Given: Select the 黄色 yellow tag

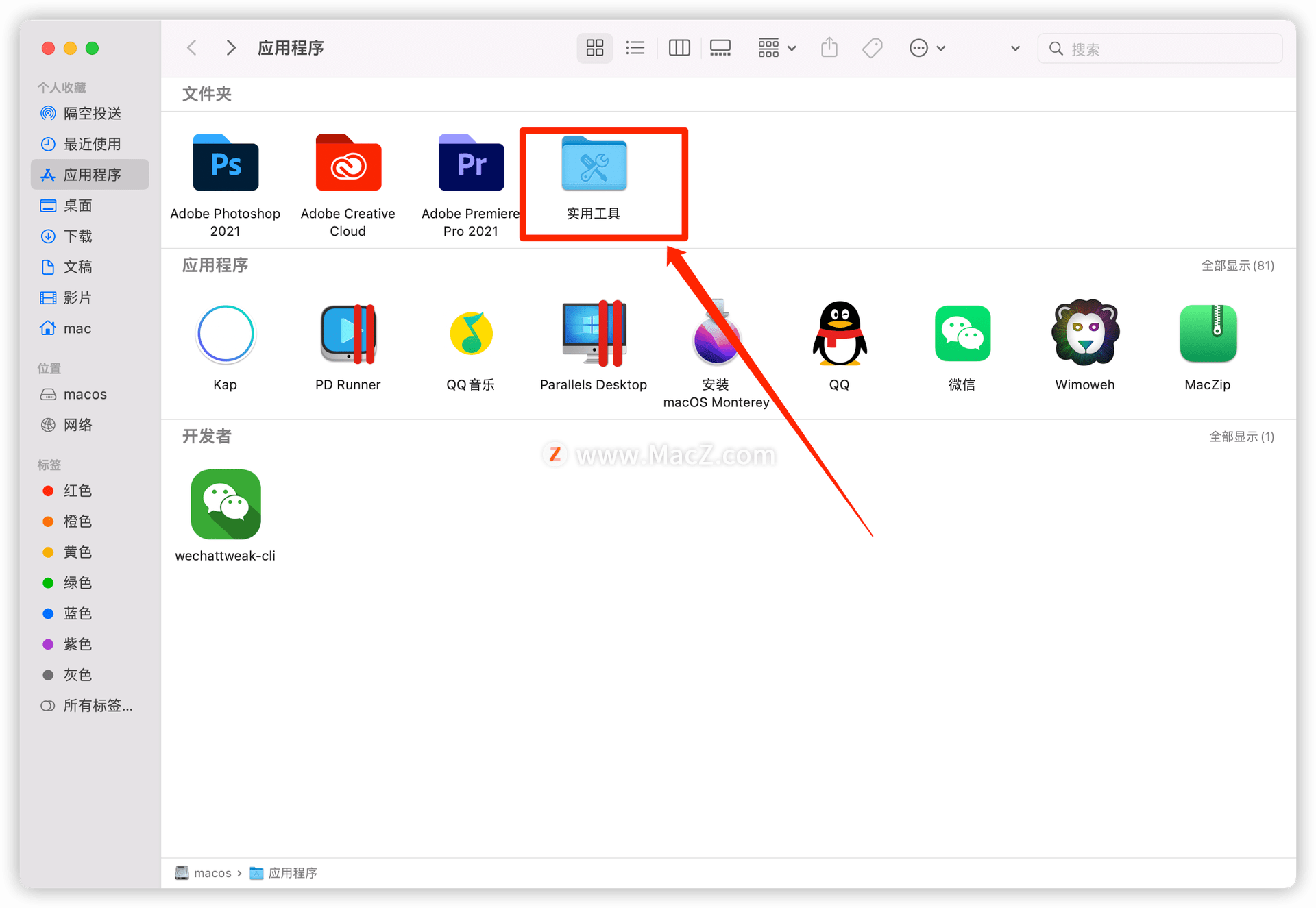Looking at the screenshot, I should tap(90, 552).
